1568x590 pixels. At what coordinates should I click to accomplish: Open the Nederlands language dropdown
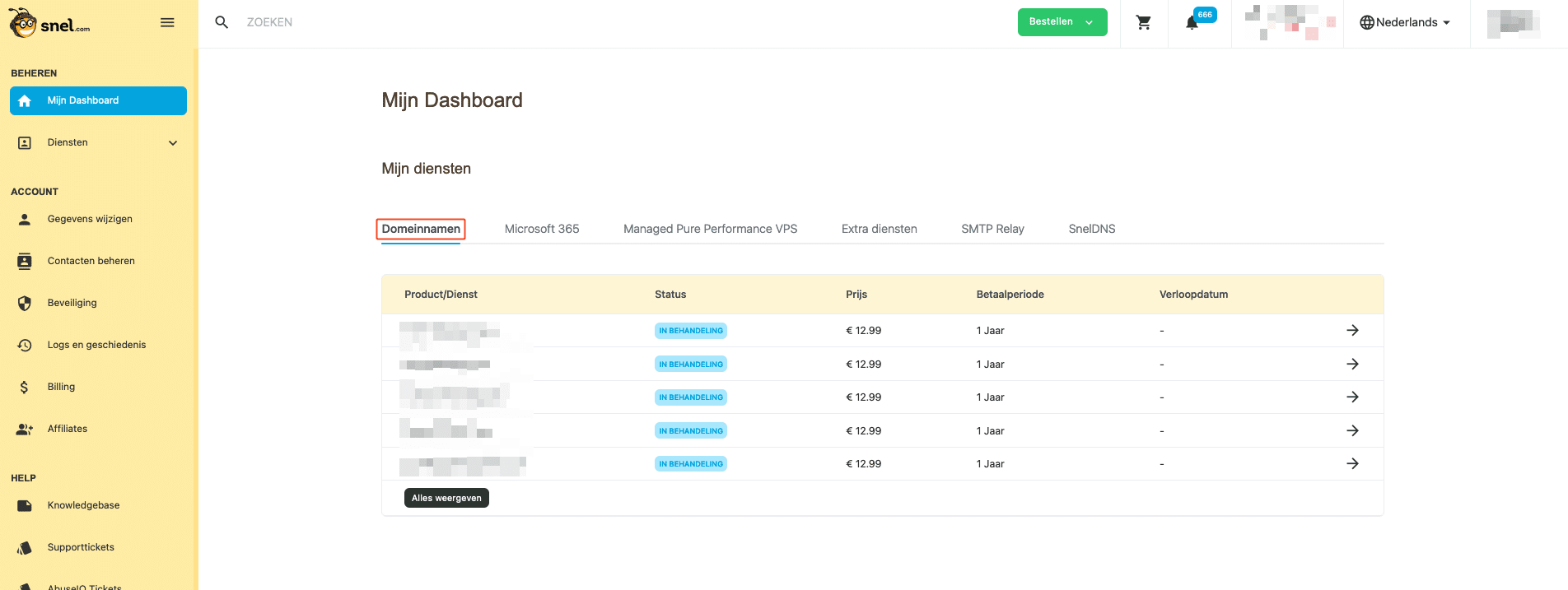[x=1406, y=22]
